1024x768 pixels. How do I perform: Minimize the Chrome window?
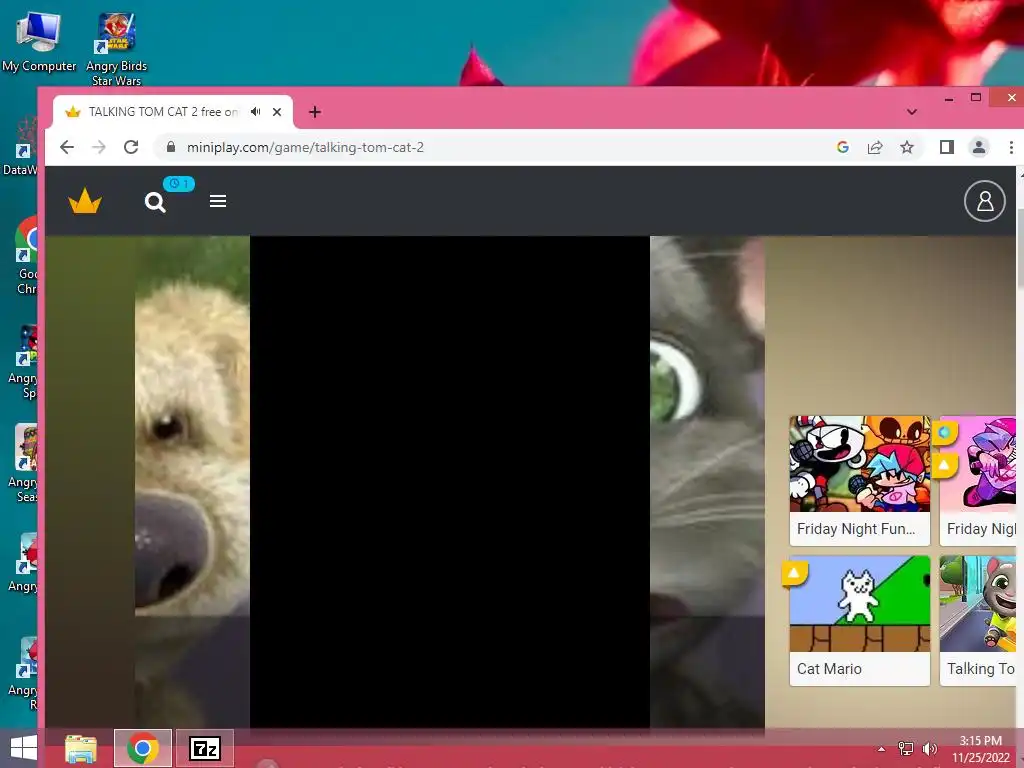(949, 98)
